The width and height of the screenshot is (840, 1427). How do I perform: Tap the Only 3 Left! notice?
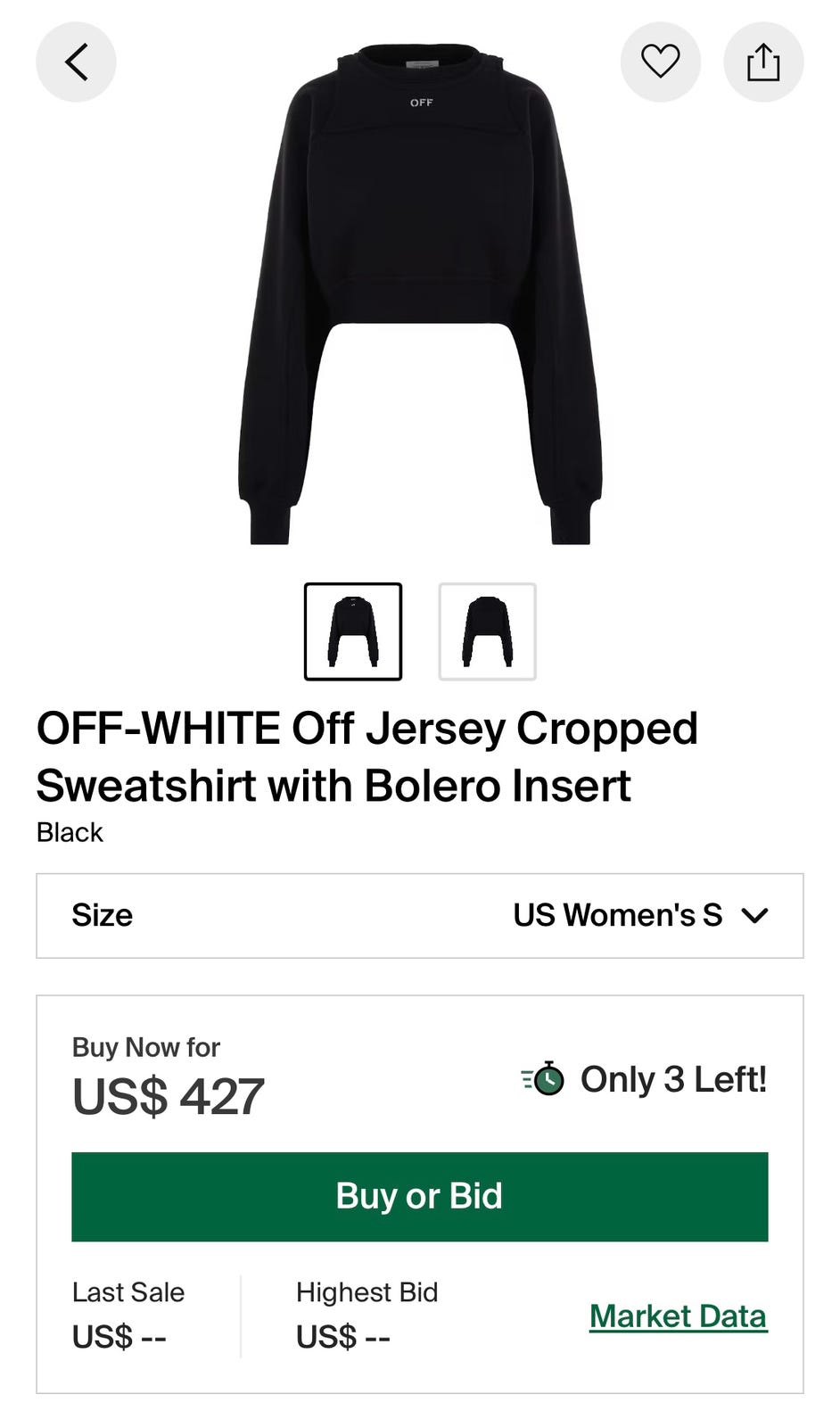click(673, 1079)
